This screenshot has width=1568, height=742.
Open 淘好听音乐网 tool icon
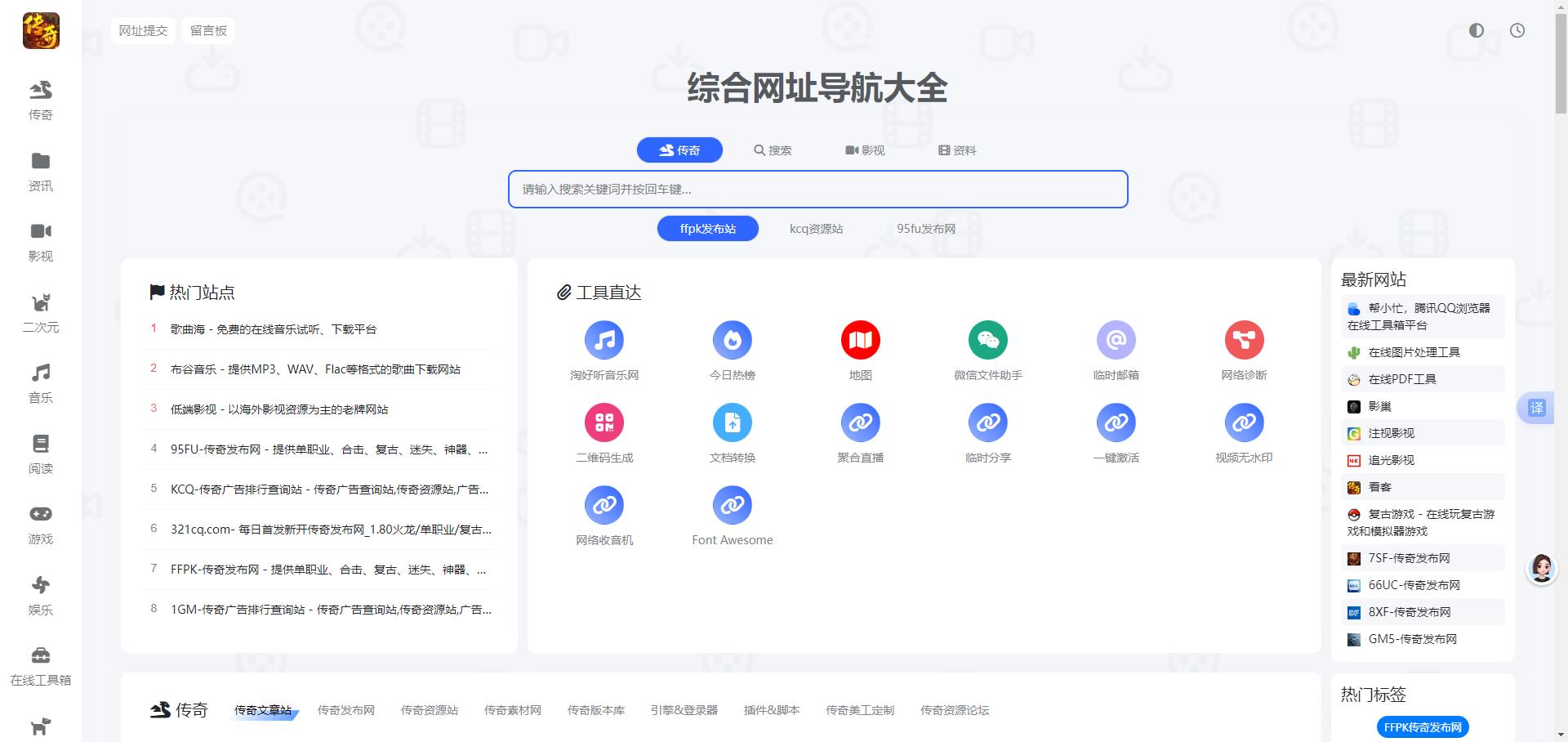point(604,340)
